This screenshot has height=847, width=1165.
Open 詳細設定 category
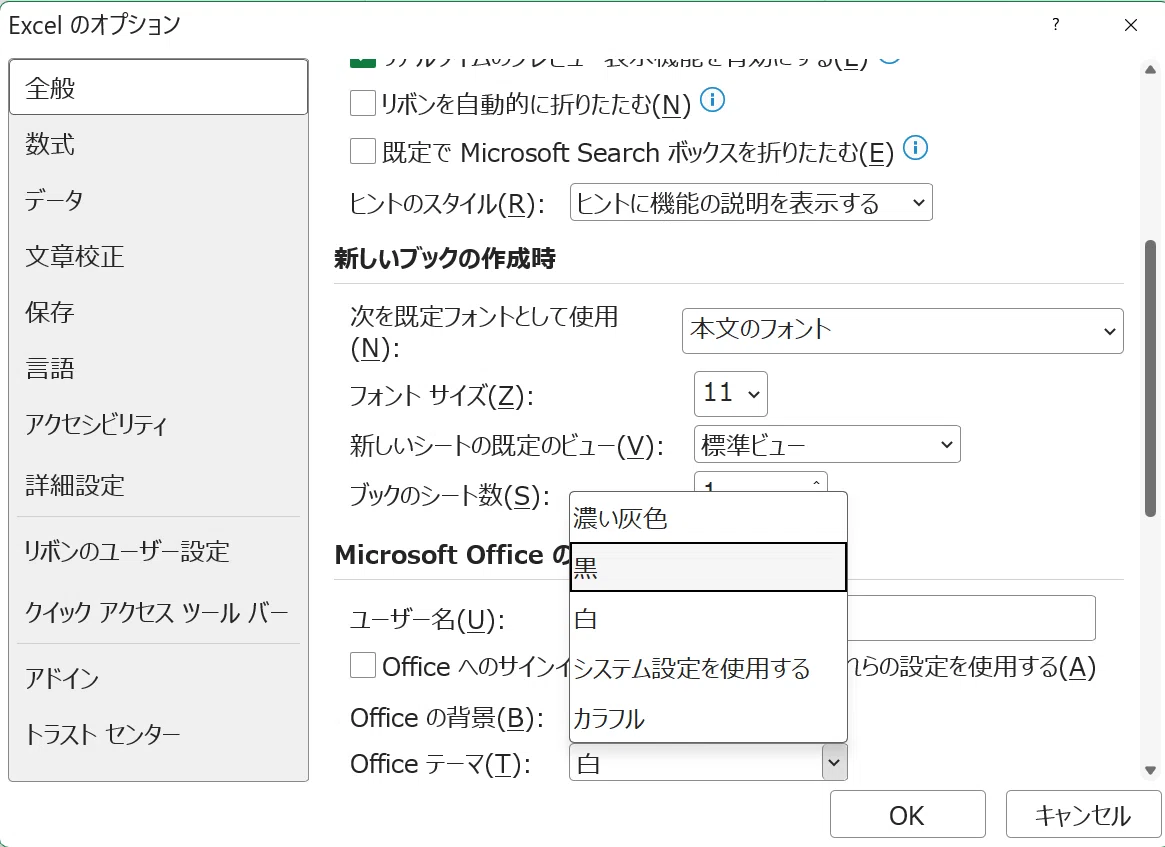point(158,485)
